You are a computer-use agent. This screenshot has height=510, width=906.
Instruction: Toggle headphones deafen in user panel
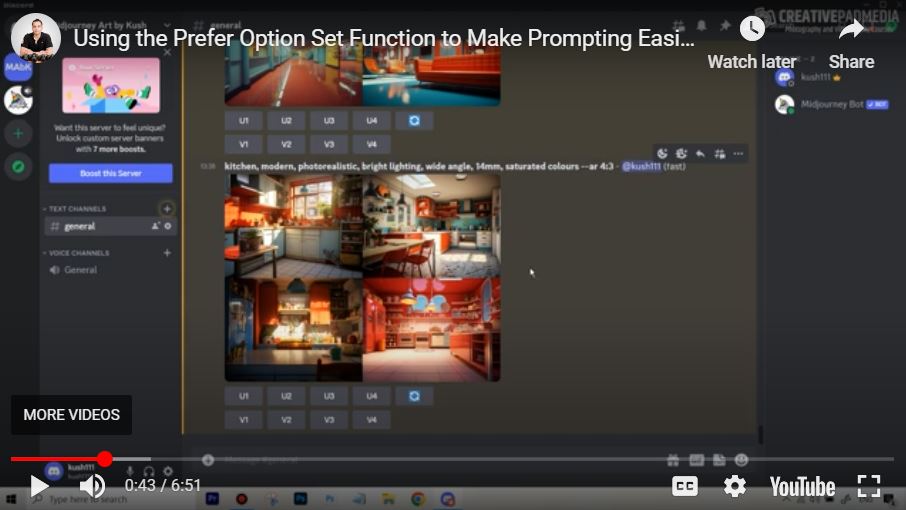149,471
